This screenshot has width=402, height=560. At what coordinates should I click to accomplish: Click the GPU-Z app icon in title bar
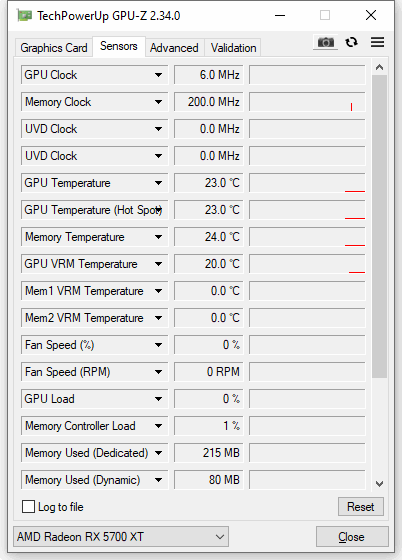[x=24, y=15]
